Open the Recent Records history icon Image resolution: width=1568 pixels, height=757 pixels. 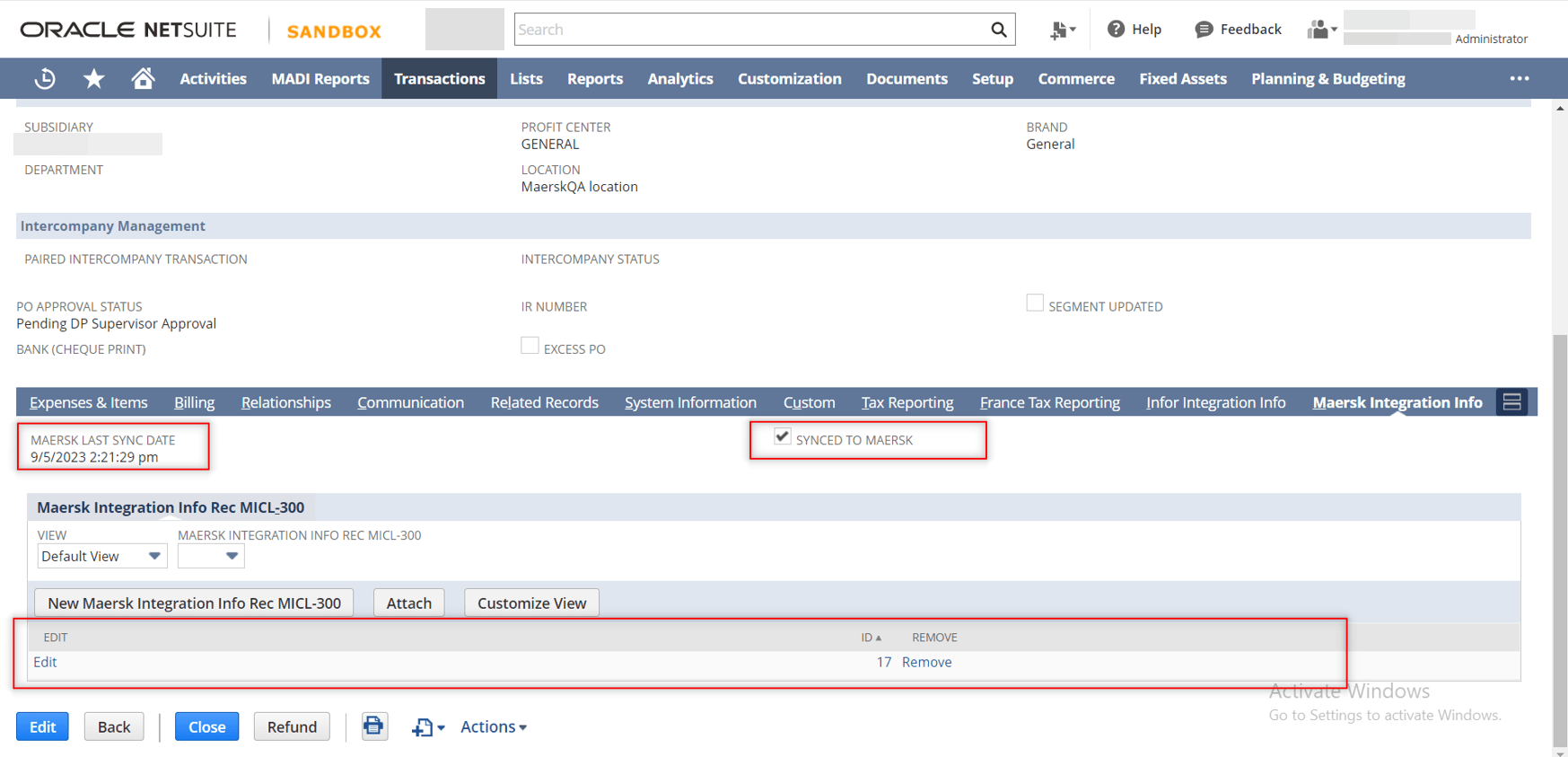44,79
